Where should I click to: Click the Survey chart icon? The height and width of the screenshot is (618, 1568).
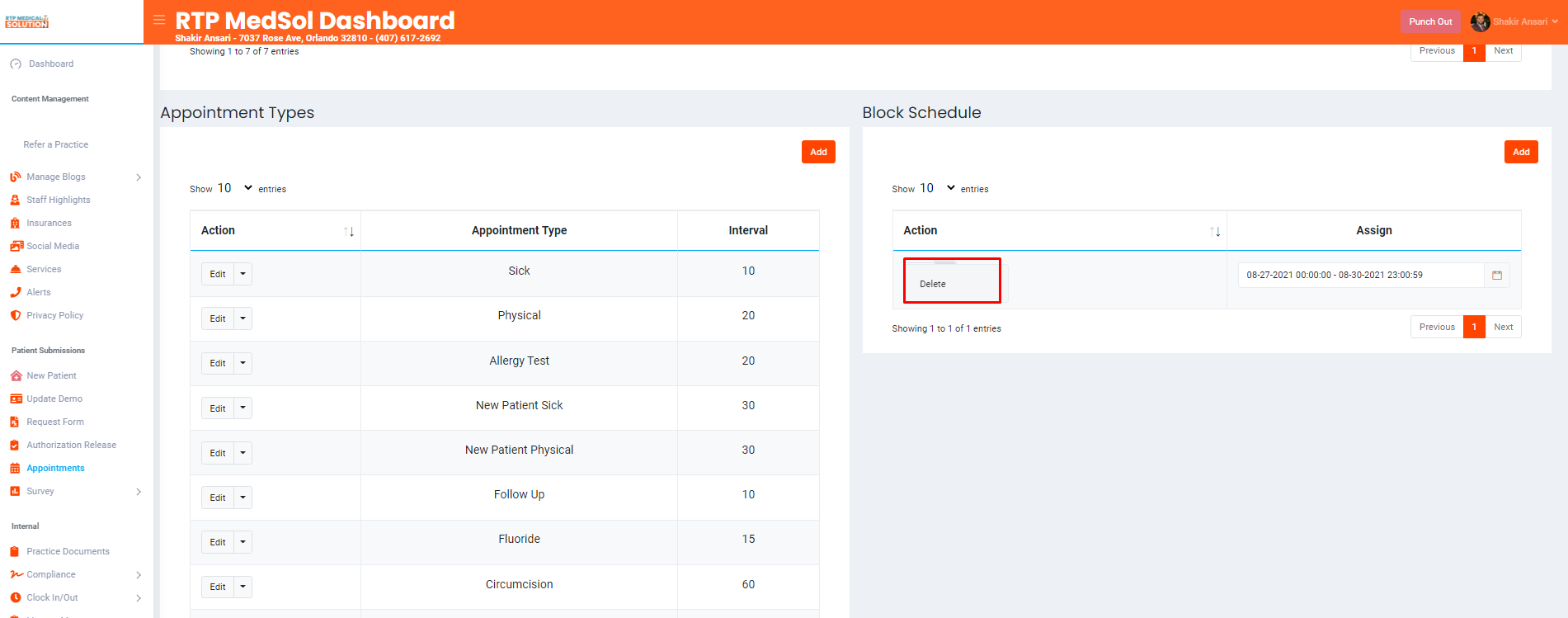tap(15, 491)
